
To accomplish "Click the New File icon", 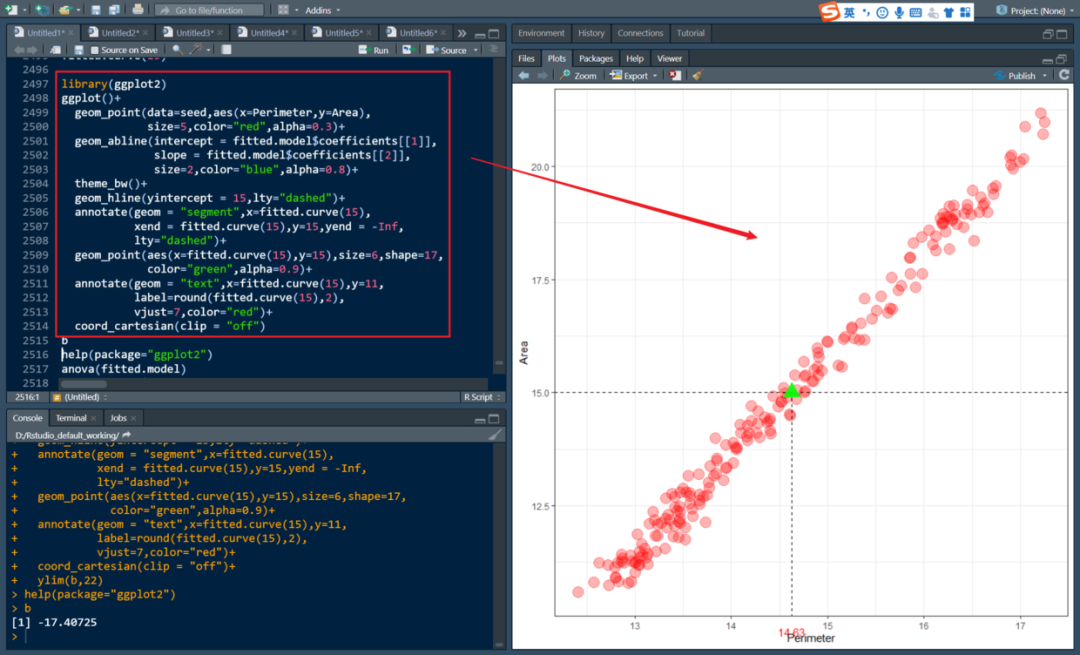I will tap(11, 10).
